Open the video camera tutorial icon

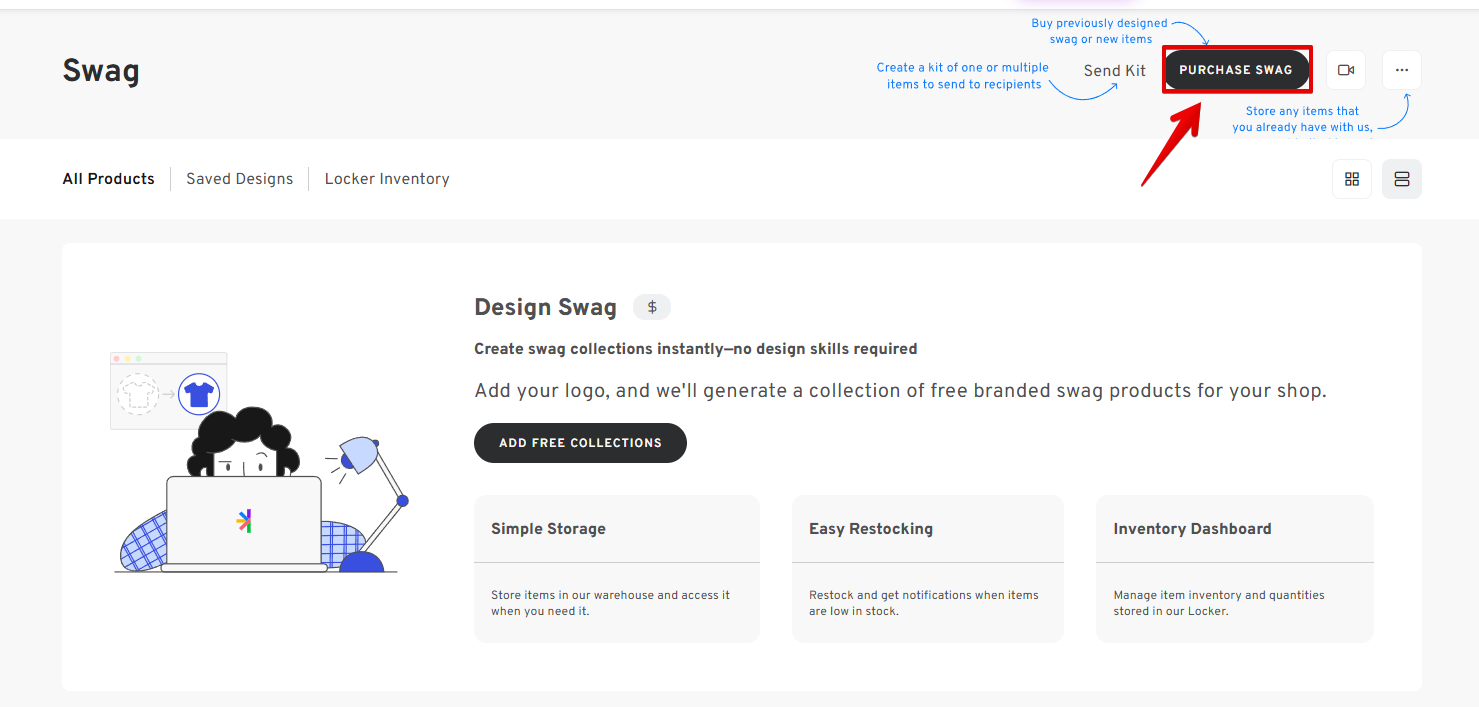(x=1346, y=70)
